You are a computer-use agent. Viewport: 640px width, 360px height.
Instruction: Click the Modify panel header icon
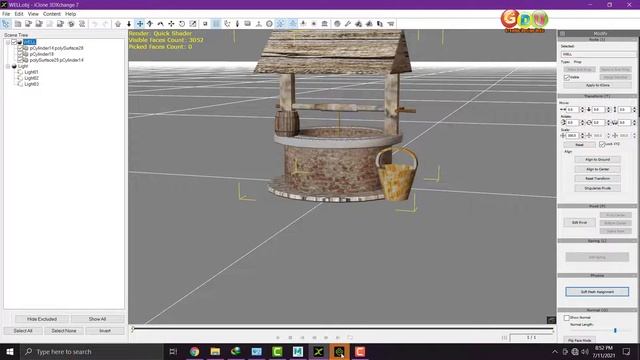pos(562,33)
